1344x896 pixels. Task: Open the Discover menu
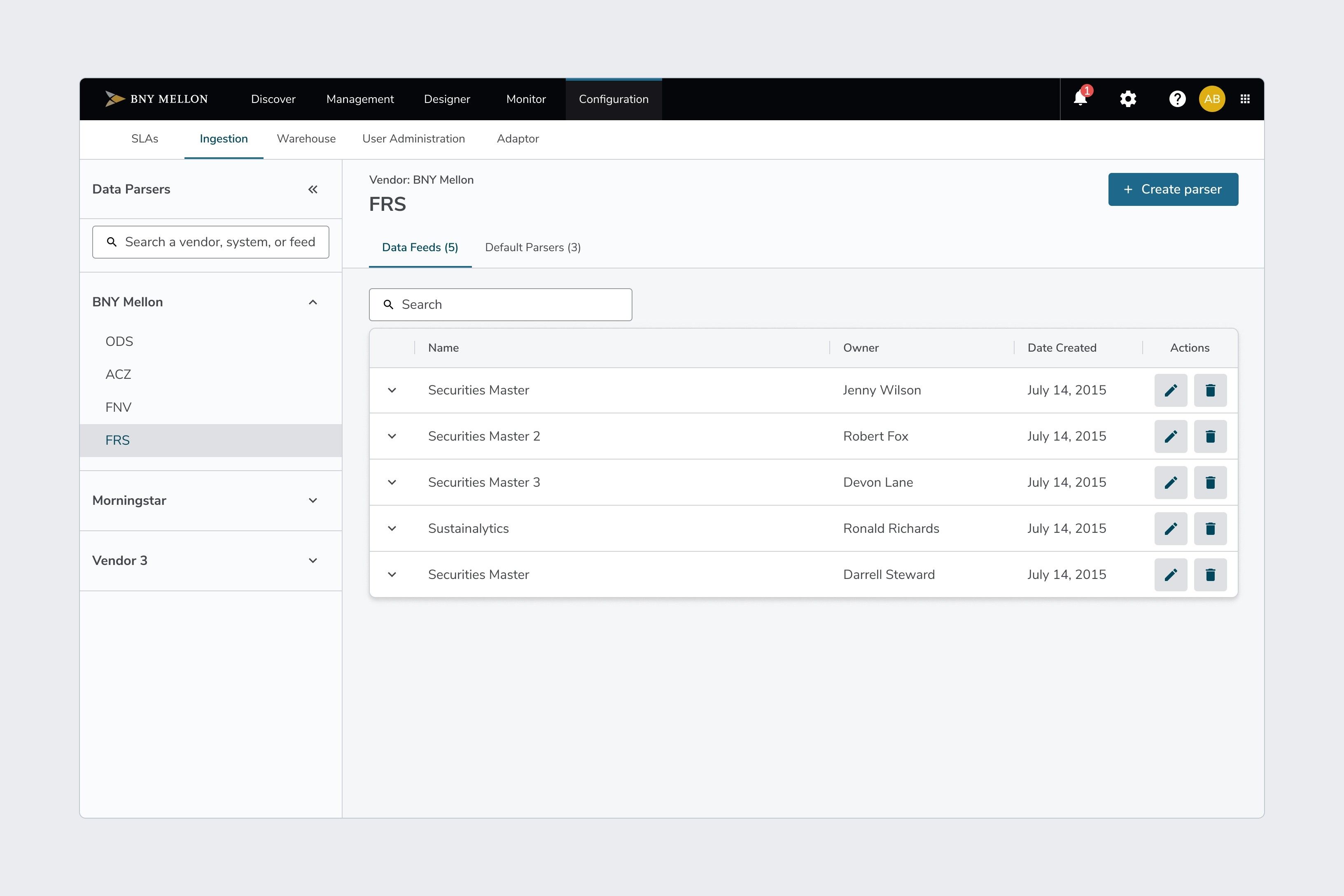coord(273,99)
